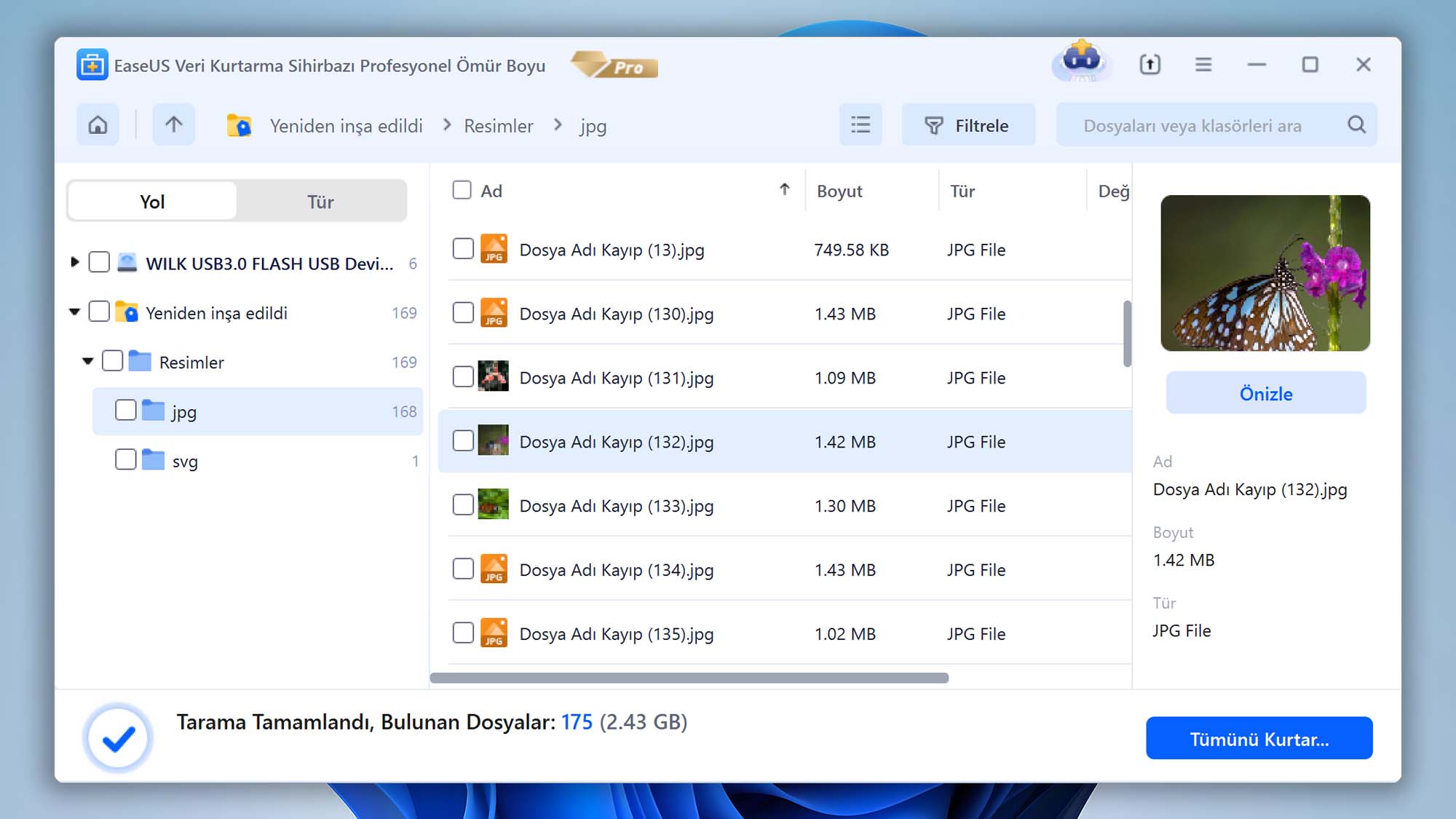The width and height of the screenshot is (1456, 819).
Task: Click the up-one-level arrow icon
Action: click(x=173, y=124)
